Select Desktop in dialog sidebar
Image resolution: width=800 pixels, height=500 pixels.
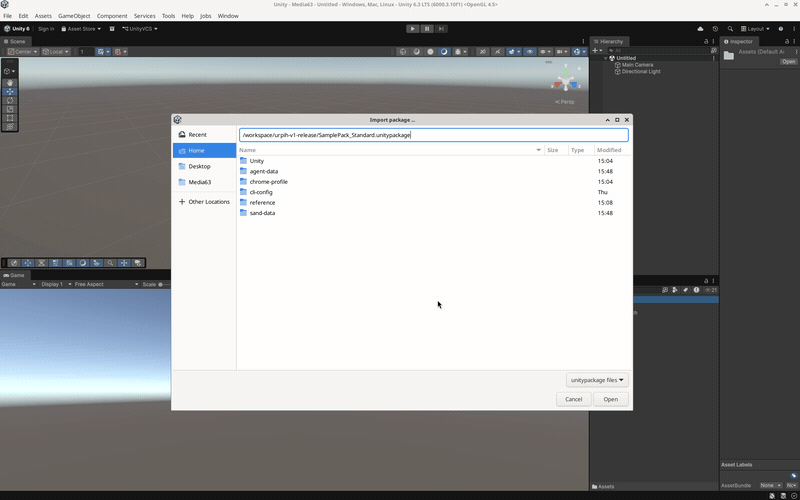point(205,166)
